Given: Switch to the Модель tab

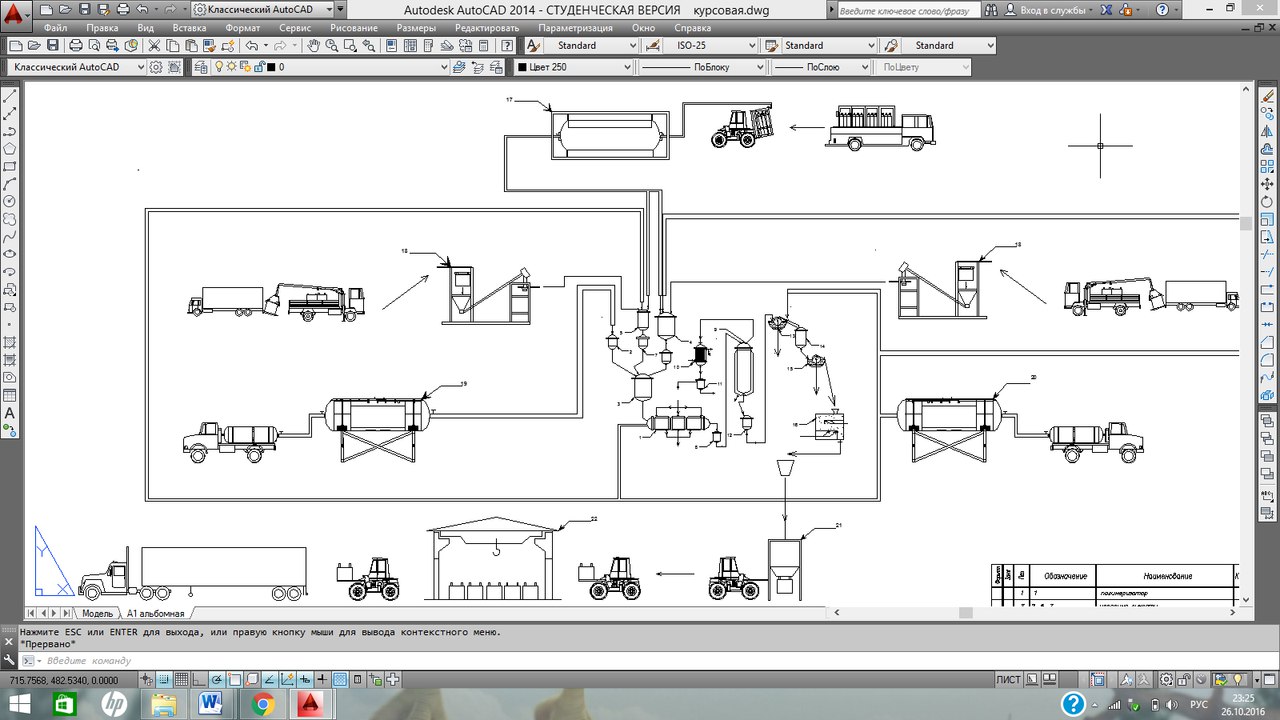Looking at the screenshot, I should point(97,613).
